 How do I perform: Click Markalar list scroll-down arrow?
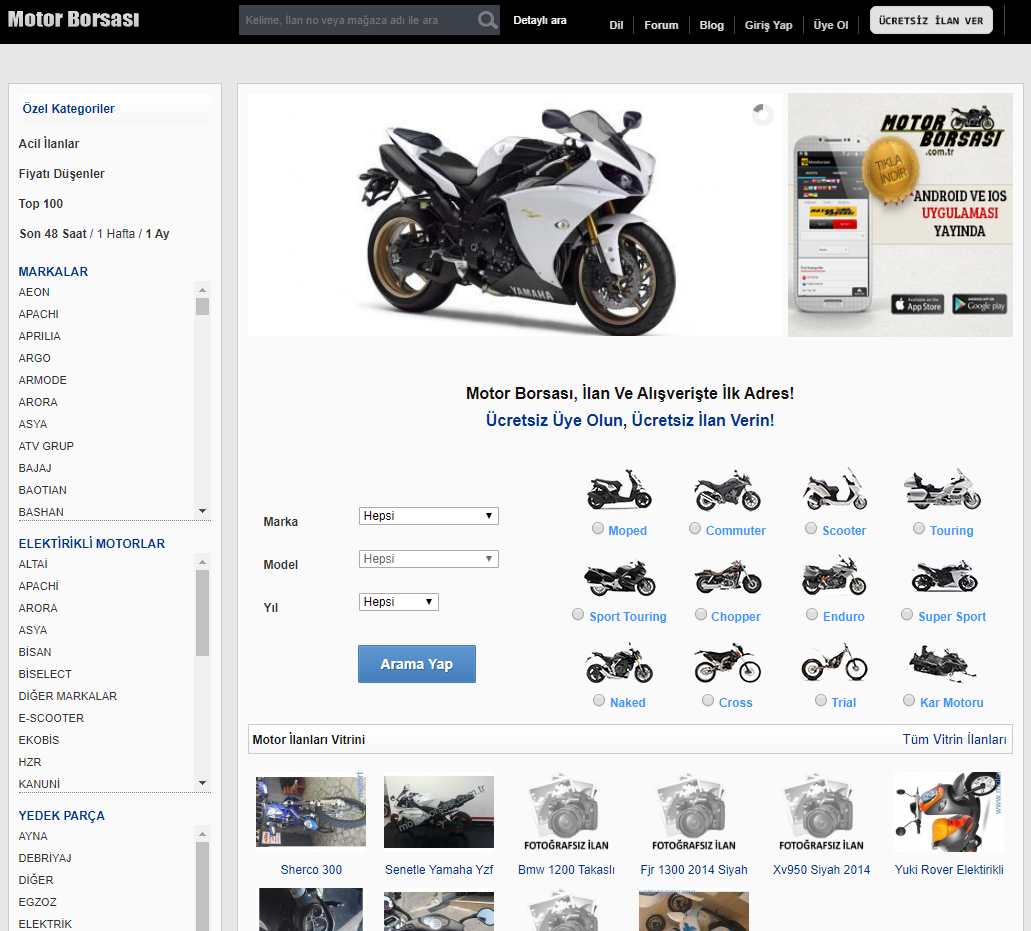click(203, 512)
